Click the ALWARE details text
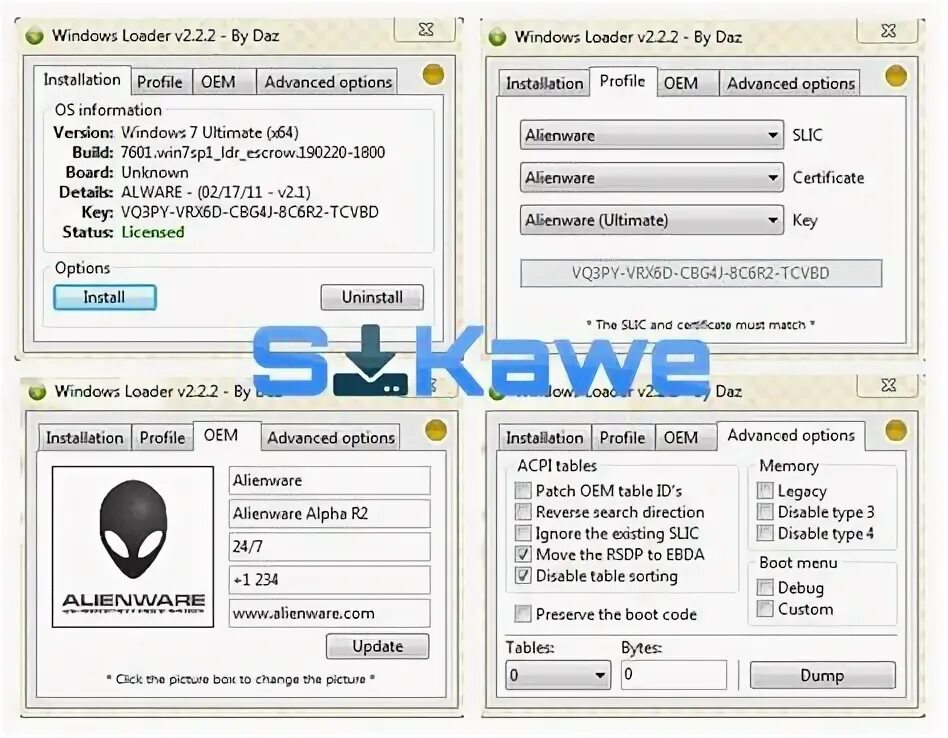Screen dimensions: 948x738 point(216,192)
